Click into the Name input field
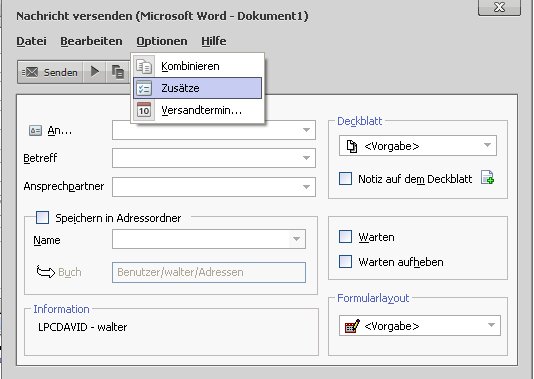This screenshot has width=534, height=379. tap(209, 239)
